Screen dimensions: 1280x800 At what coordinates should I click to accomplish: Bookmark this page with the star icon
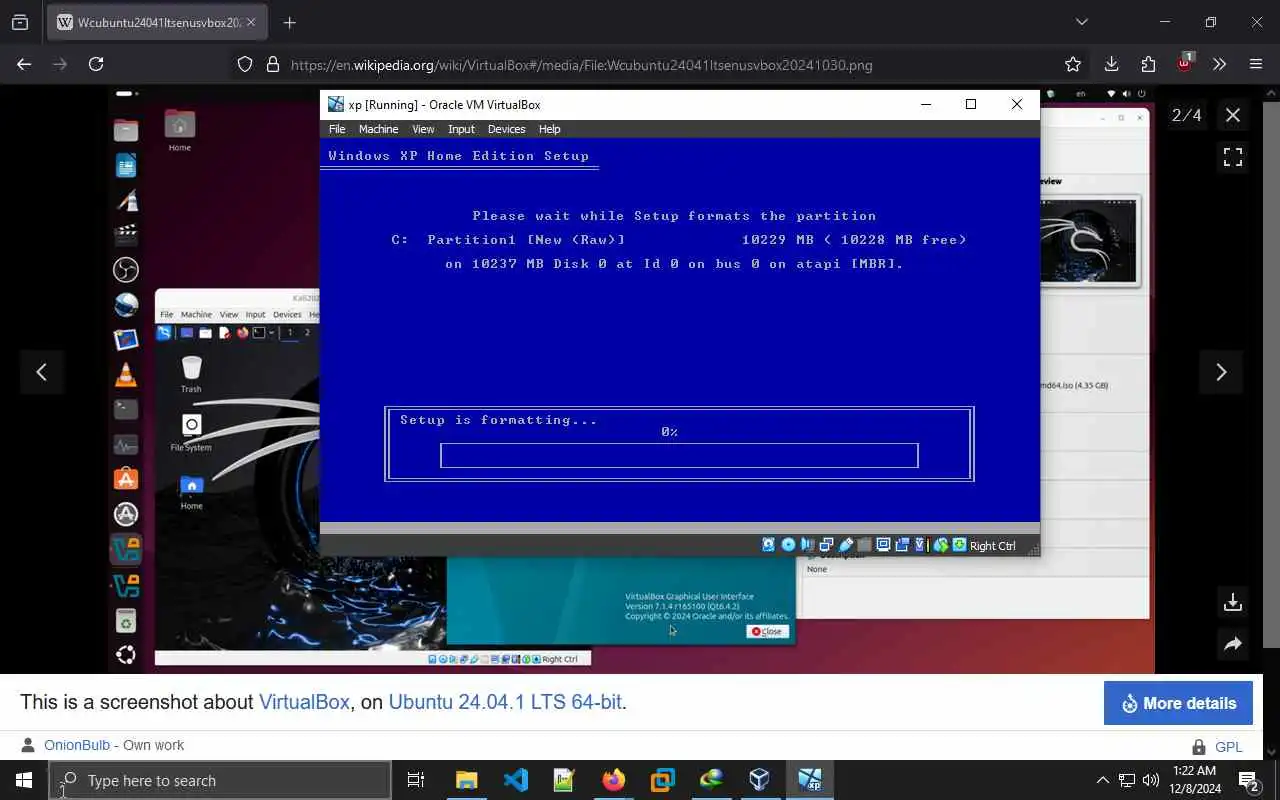(1073, 64)
